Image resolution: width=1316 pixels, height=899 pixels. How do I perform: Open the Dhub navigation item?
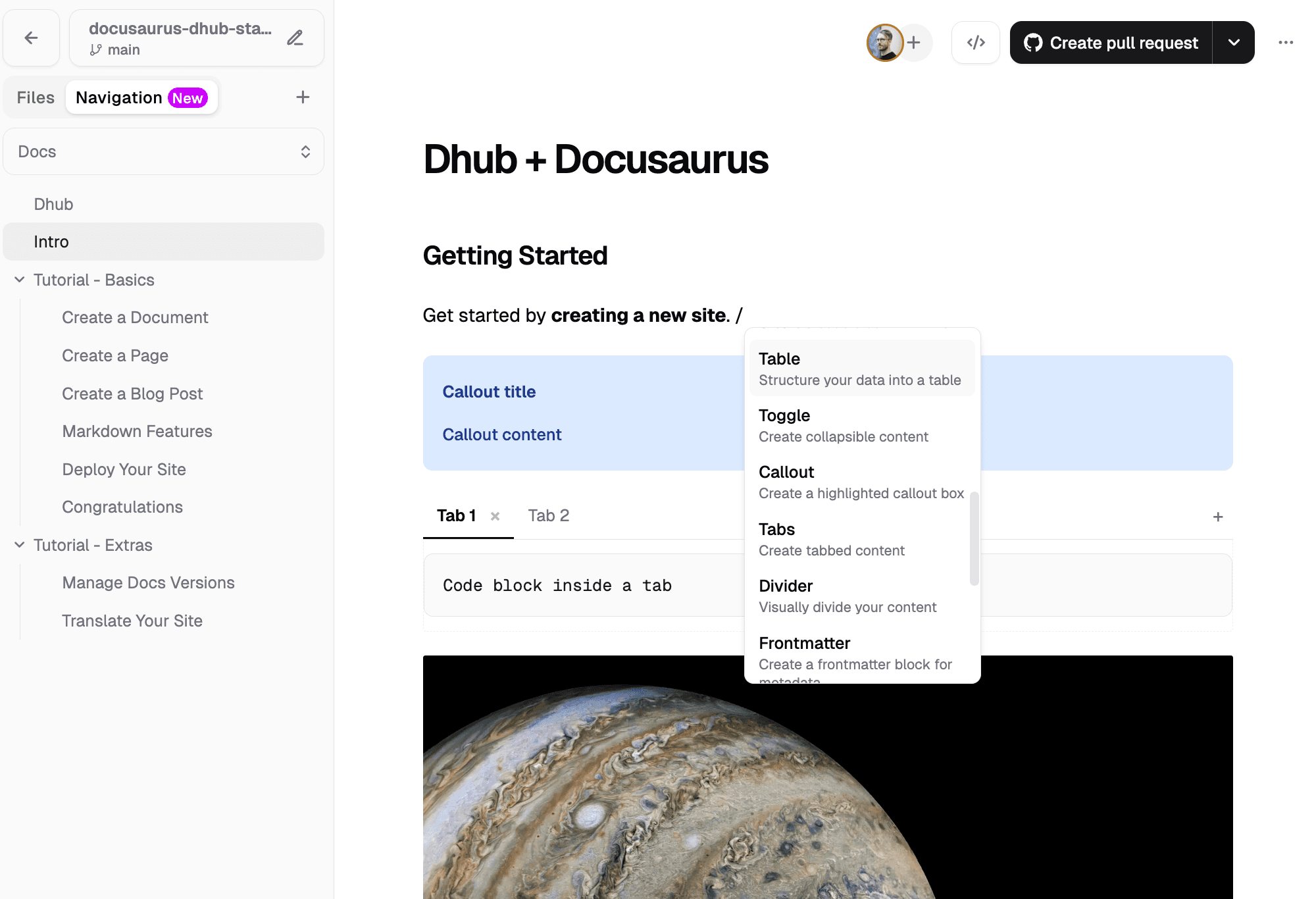point(164,204)
